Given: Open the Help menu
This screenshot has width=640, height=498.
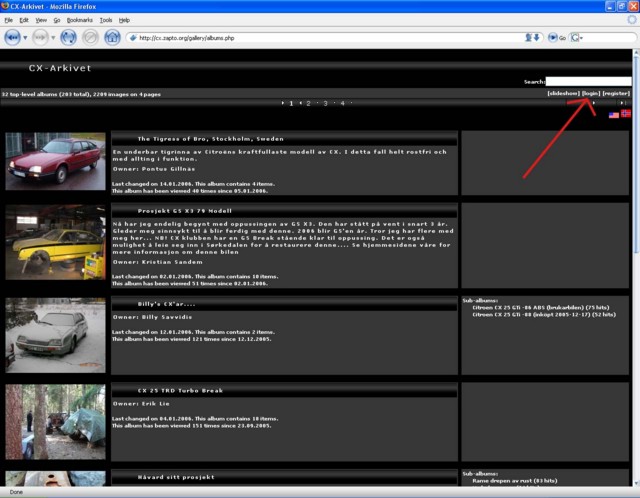Looking at the screenshot, I should pos(124,20).
